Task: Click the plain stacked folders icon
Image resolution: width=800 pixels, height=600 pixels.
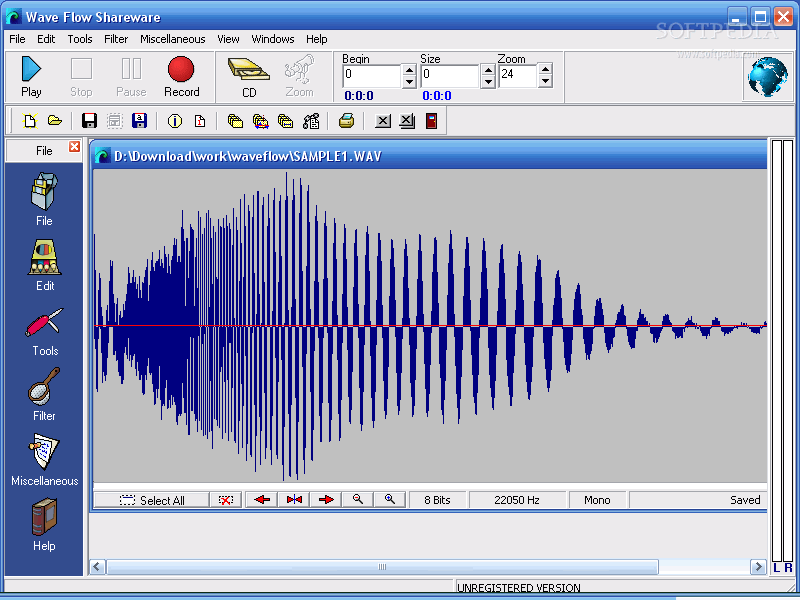Action: 235,121
